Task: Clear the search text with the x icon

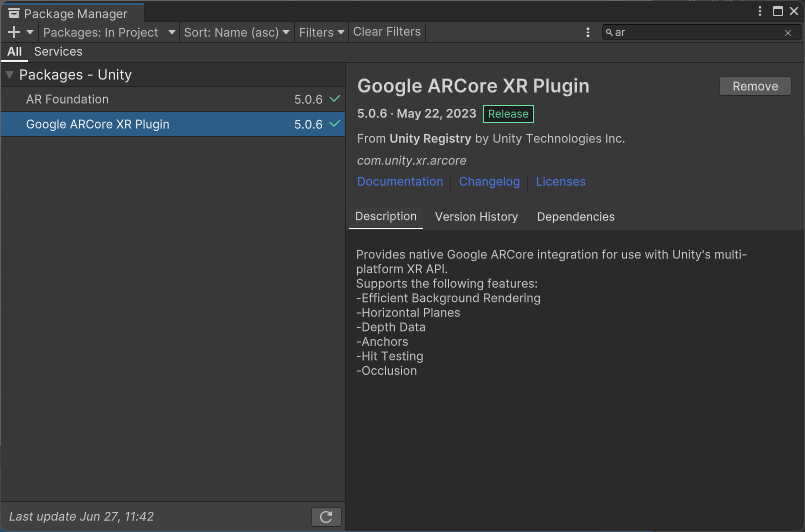Action: click(x=788, y=33)
